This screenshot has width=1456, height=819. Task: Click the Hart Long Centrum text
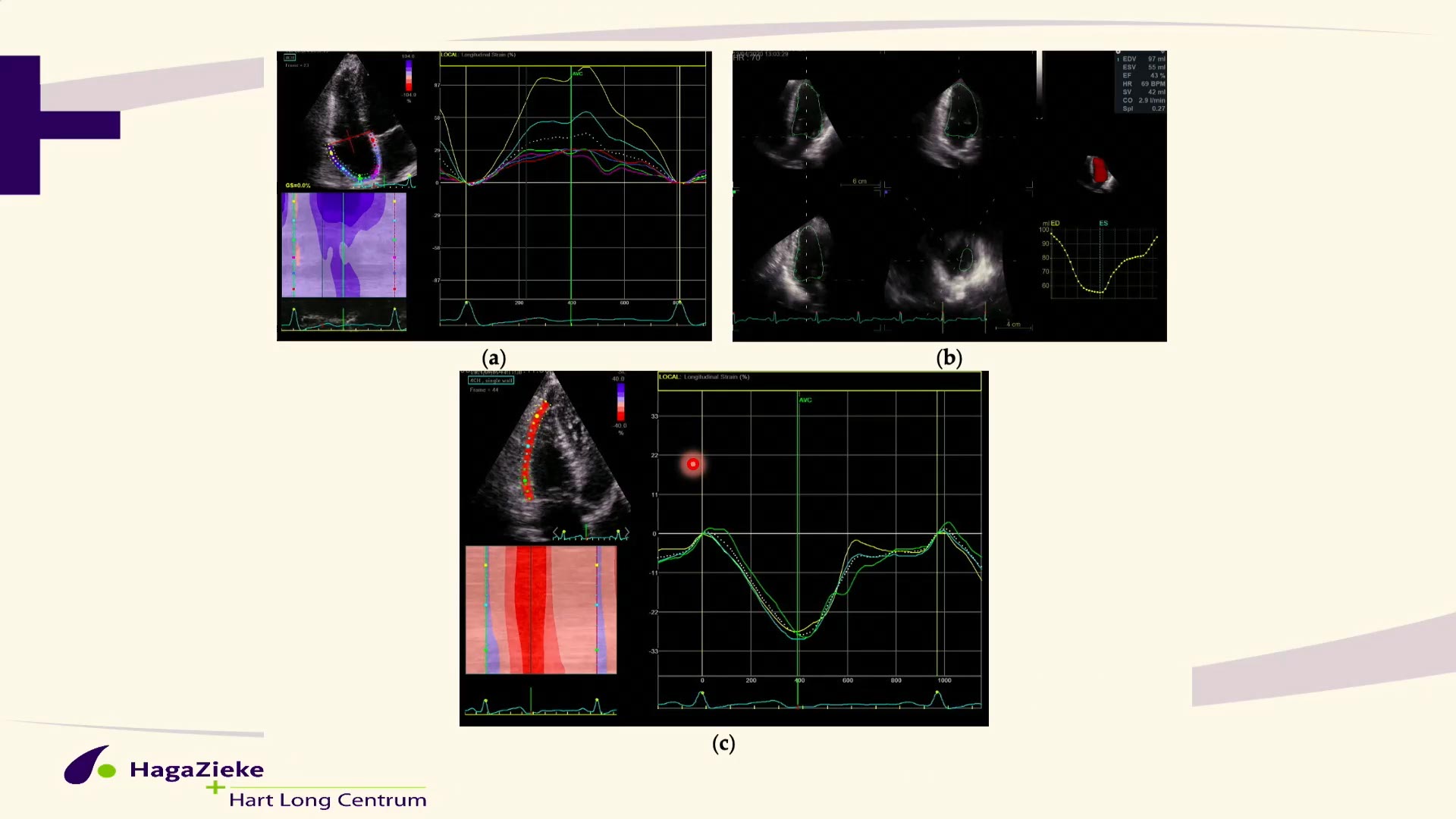tap(328, 800)
